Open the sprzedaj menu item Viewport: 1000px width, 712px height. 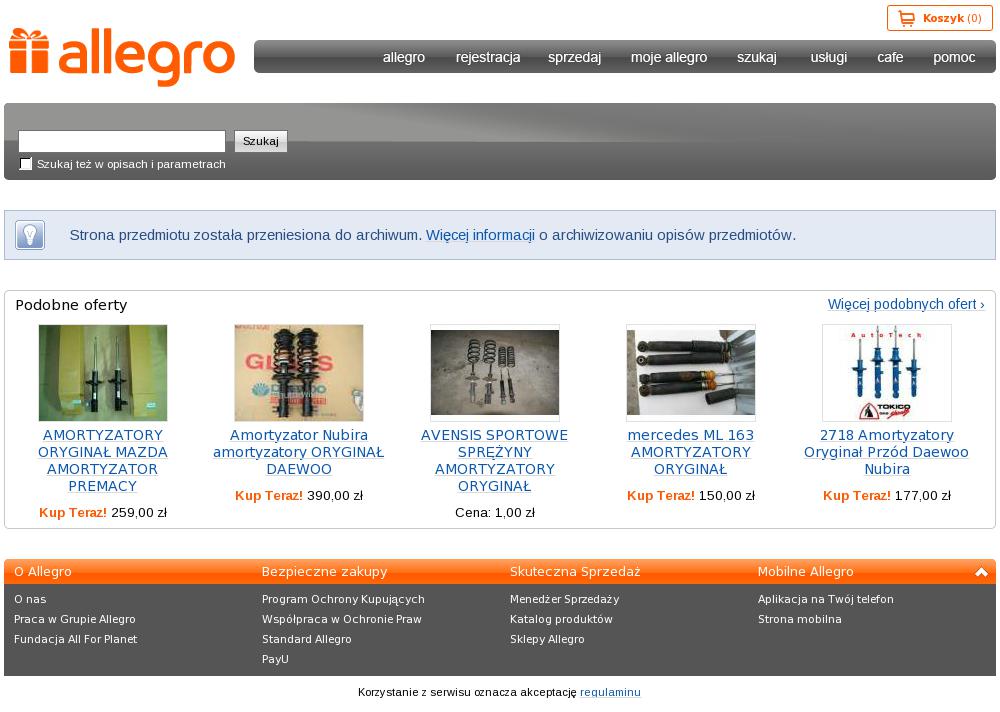574,57
